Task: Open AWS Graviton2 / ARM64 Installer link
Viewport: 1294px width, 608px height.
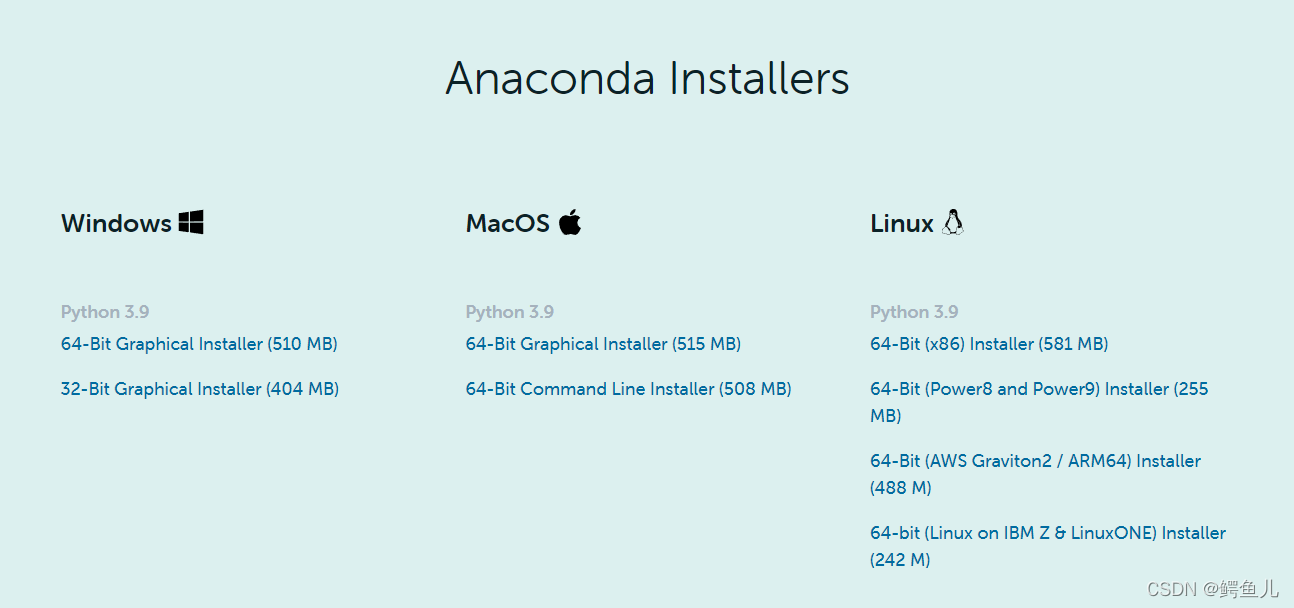Action: tap(1035, 461)
